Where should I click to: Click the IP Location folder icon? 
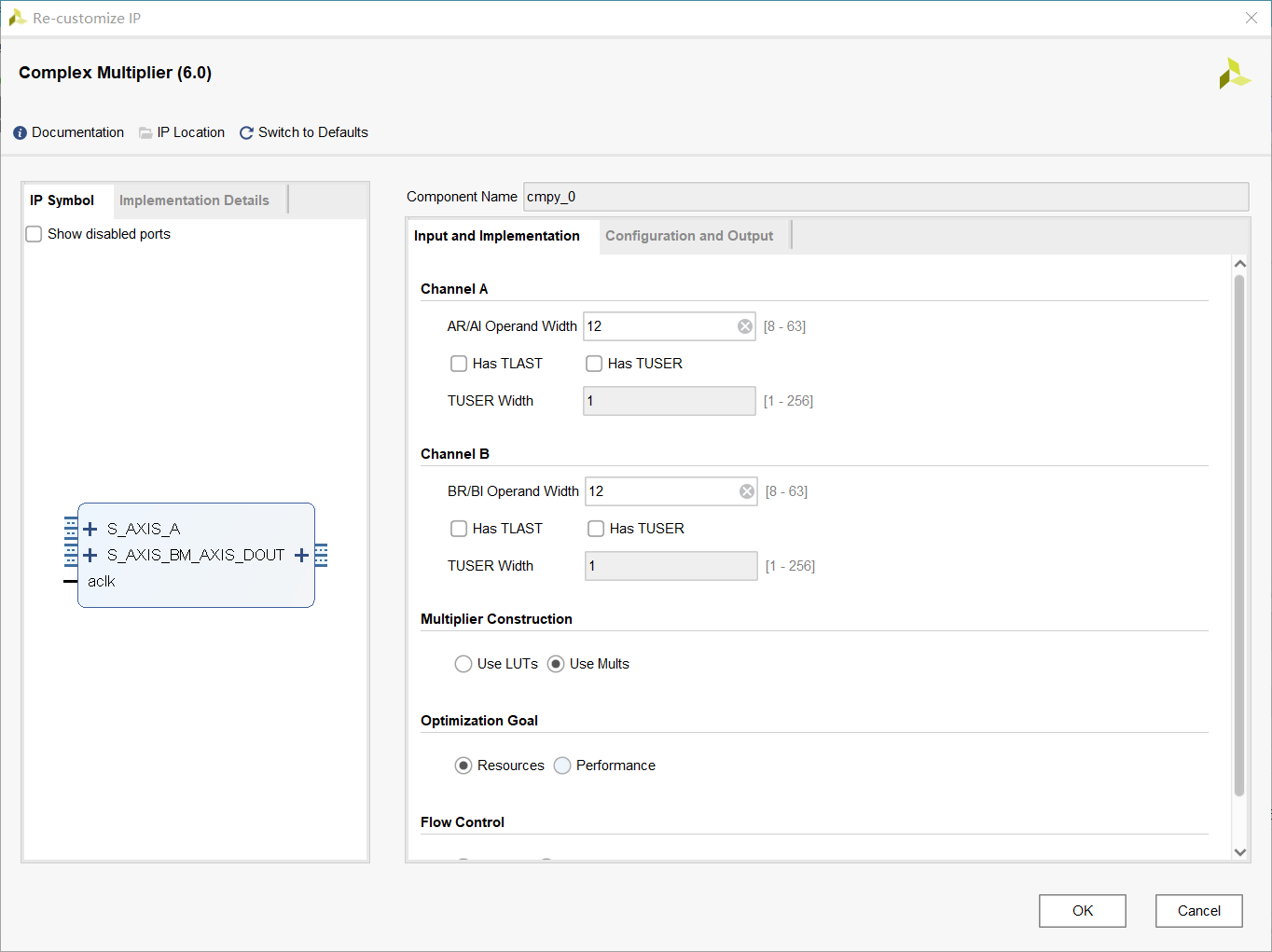point(145,133)
